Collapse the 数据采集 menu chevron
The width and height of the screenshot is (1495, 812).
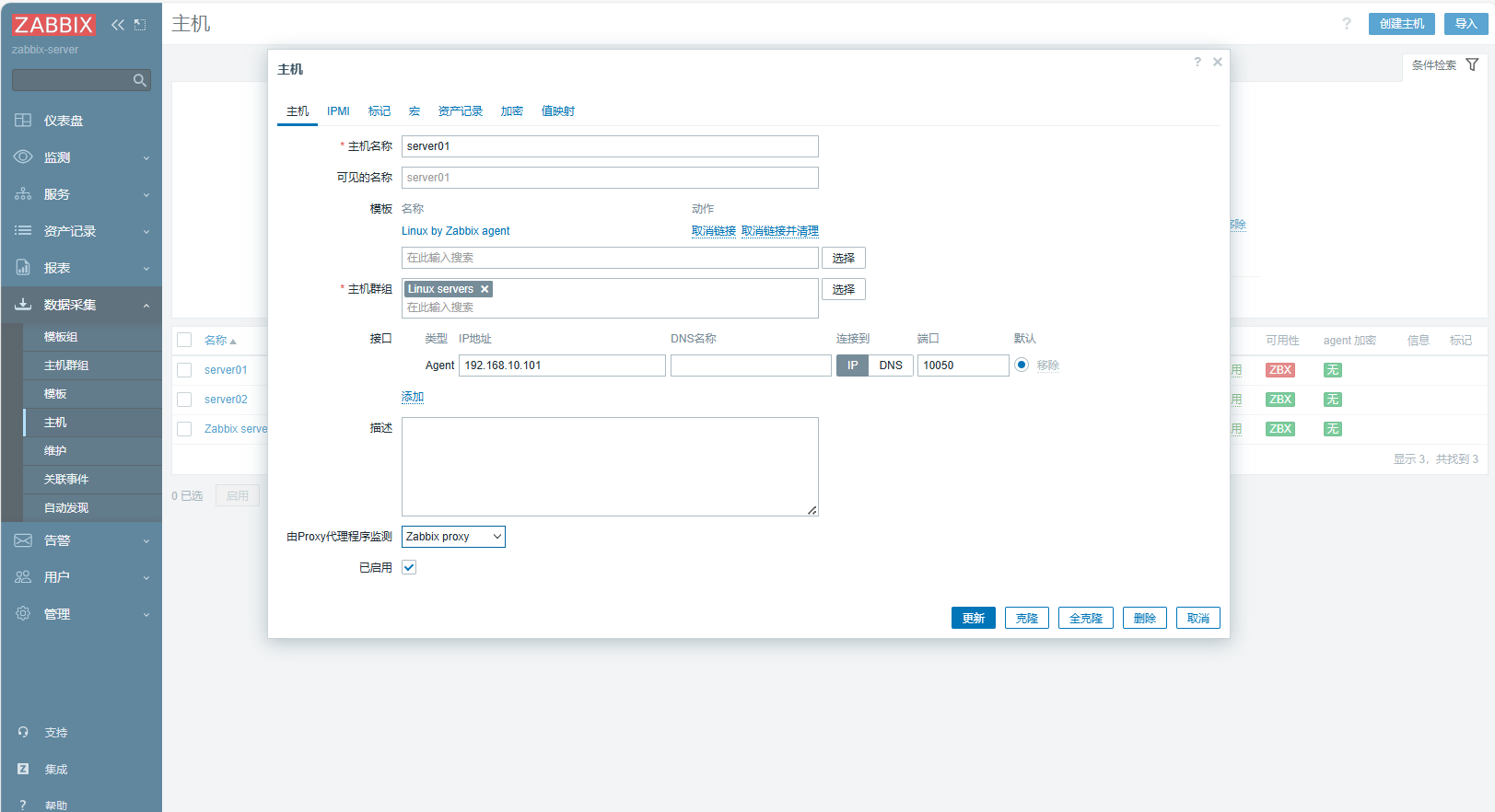coord(146,306)
